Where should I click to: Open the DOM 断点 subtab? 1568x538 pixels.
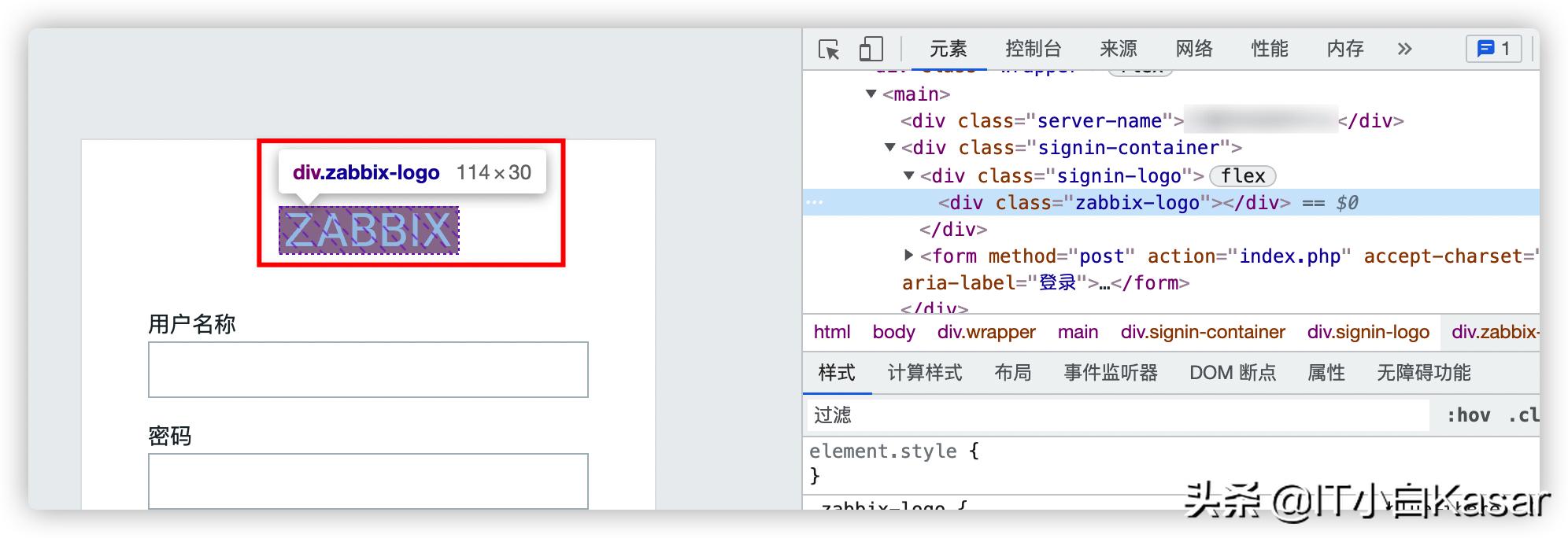click(1233, 373)
